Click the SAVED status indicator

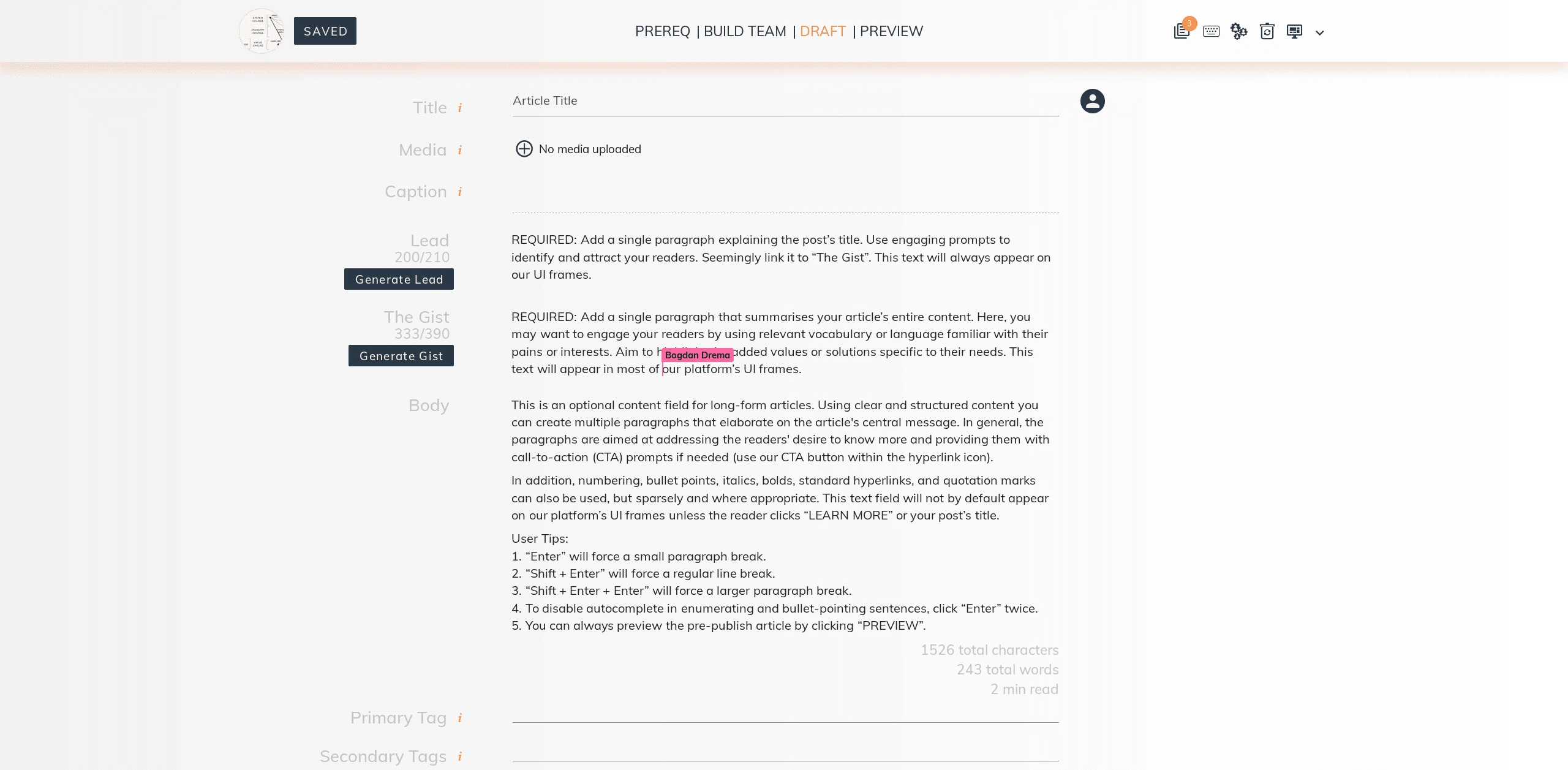pos(326,31)
